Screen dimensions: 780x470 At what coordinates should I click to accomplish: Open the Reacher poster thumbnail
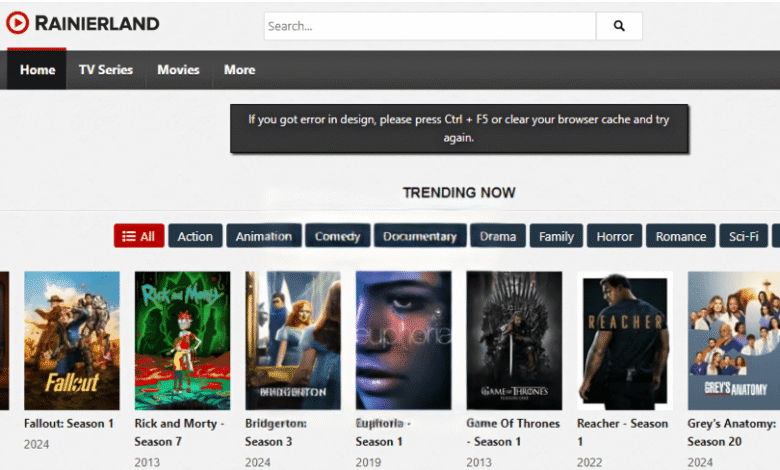pyautogui.click(x=625, y=340)
